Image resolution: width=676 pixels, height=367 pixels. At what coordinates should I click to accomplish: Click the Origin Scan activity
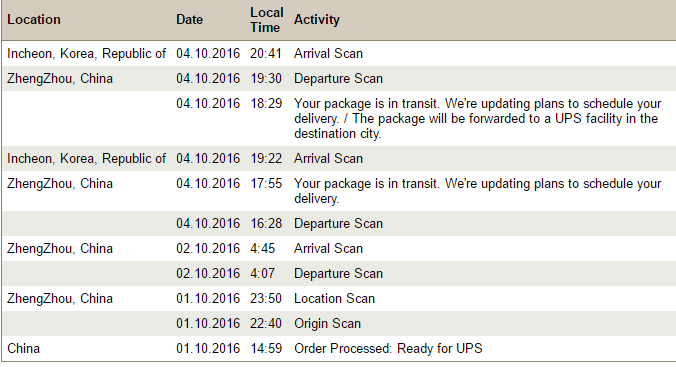pos(327,323)
